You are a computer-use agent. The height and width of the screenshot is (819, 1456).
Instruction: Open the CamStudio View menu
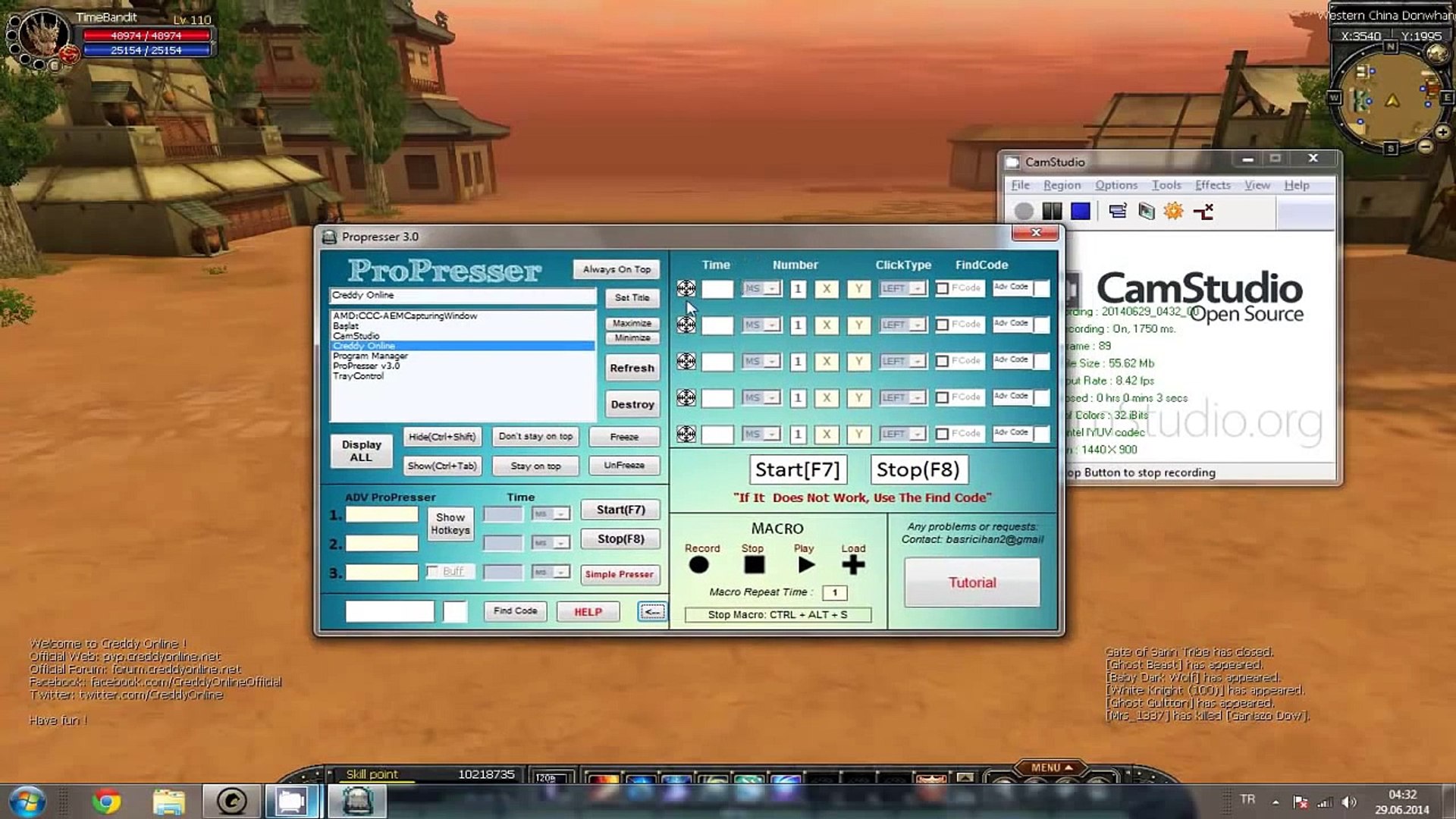tap(1257, 185)
